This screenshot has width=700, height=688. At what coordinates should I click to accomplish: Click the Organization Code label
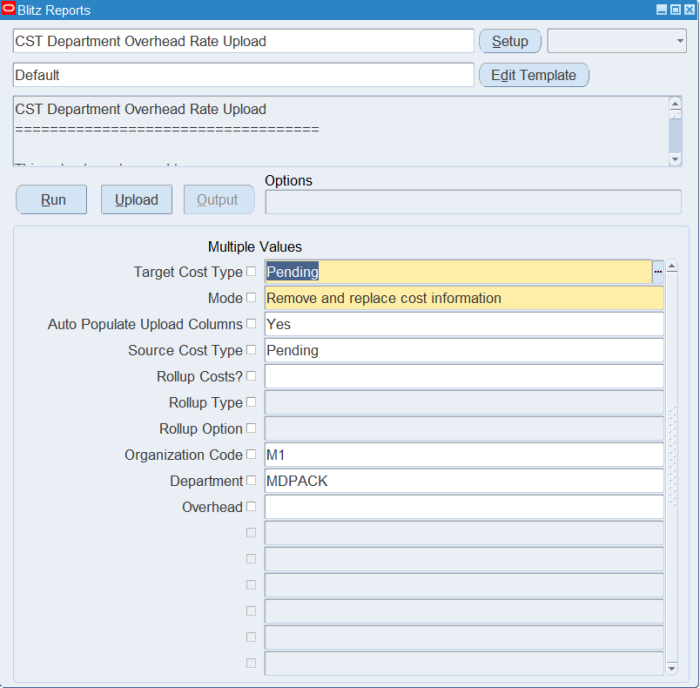pos(183,455)
